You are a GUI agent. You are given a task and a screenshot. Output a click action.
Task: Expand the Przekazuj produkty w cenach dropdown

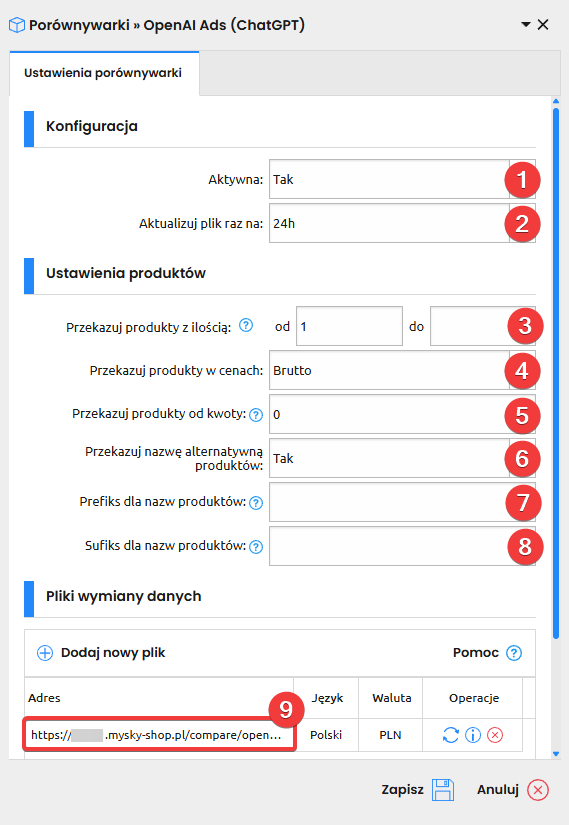pyautogui.click(x=402, y=370)
